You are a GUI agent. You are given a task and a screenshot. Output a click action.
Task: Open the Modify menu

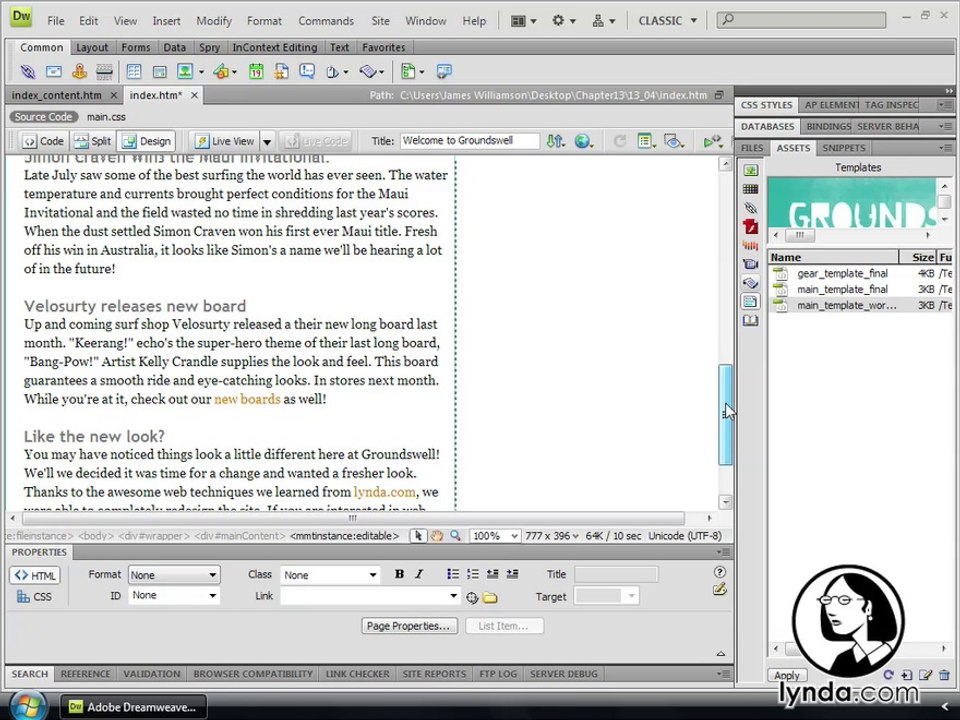tap(214, 21)
